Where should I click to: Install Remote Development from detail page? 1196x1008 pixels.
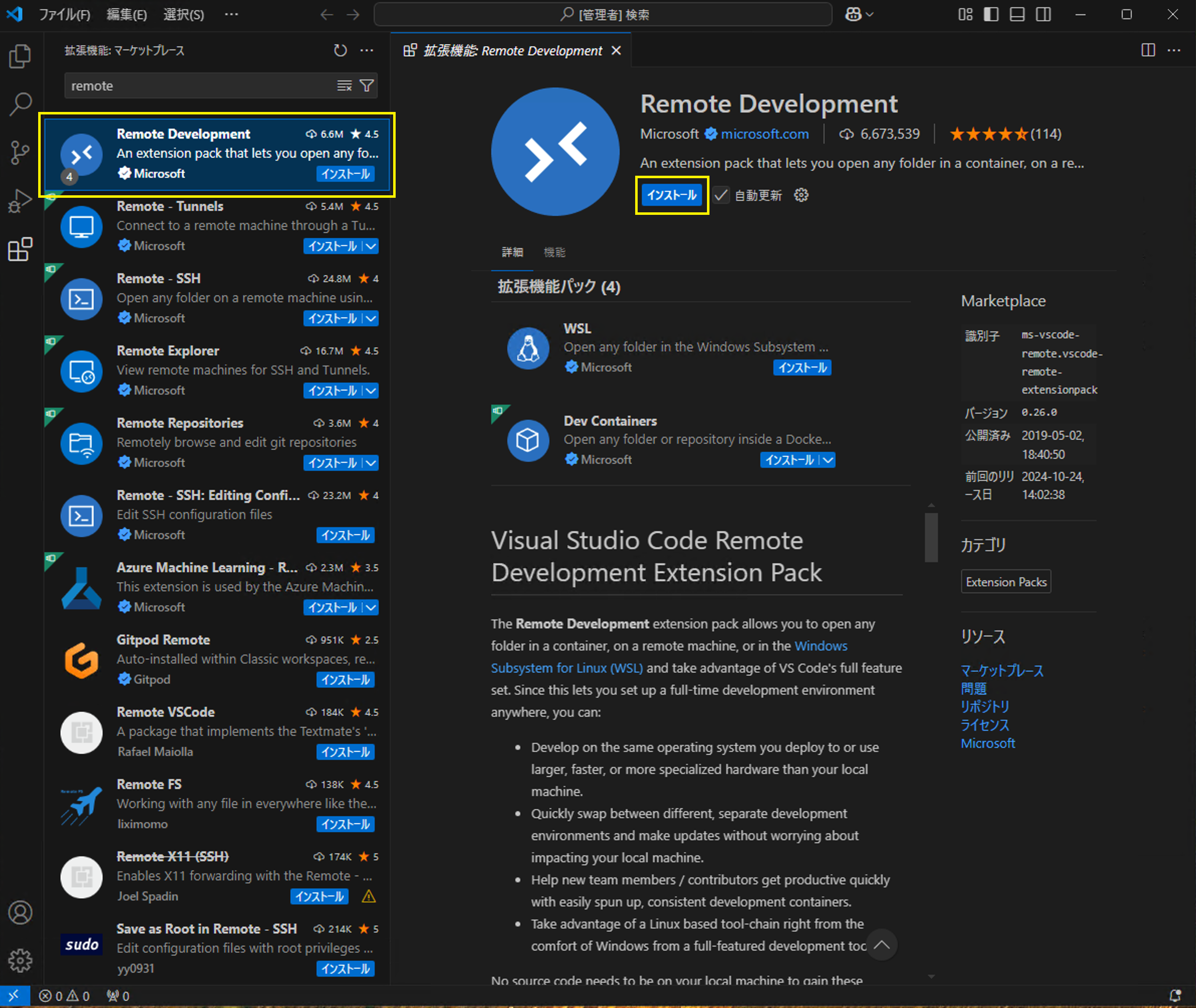click(672, 195)
